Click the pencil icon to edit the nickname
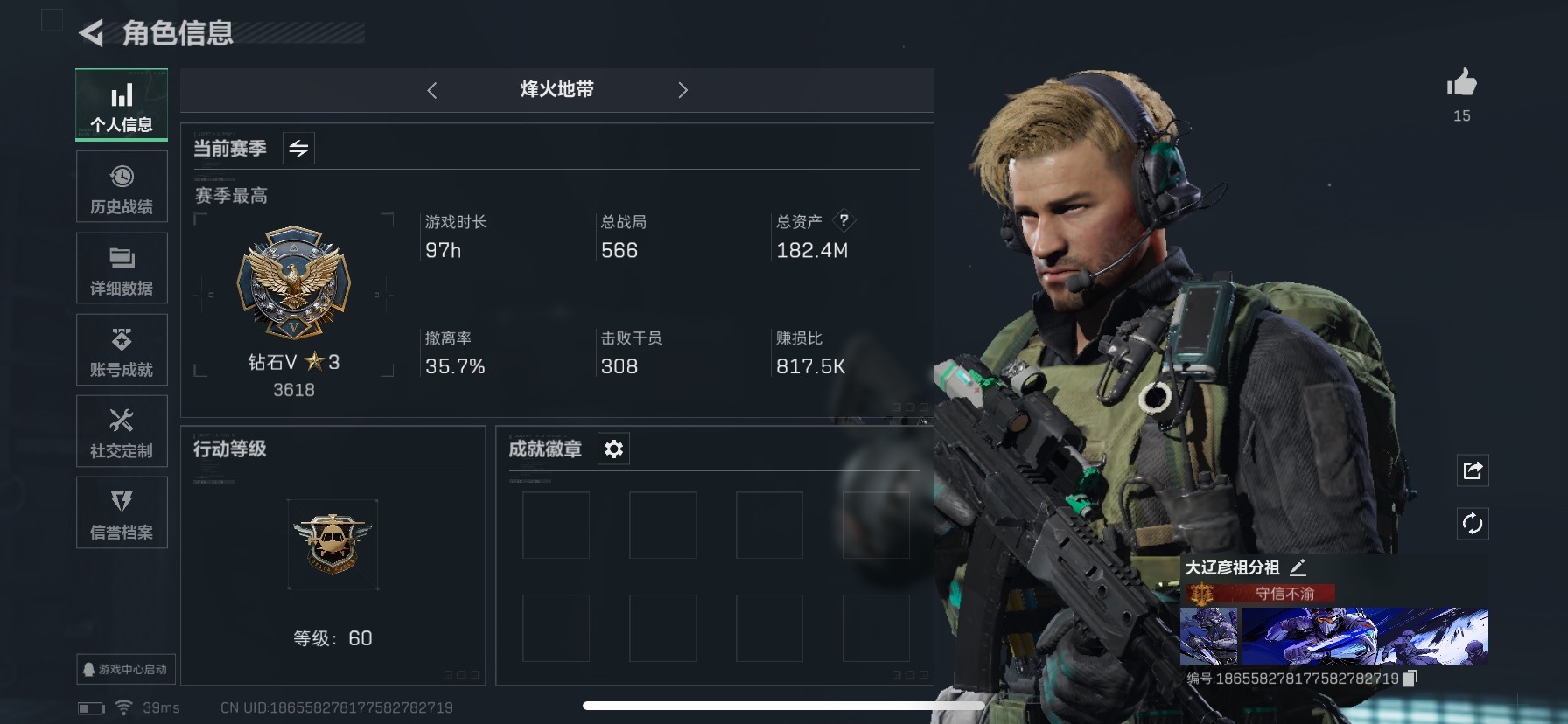 1298,567
